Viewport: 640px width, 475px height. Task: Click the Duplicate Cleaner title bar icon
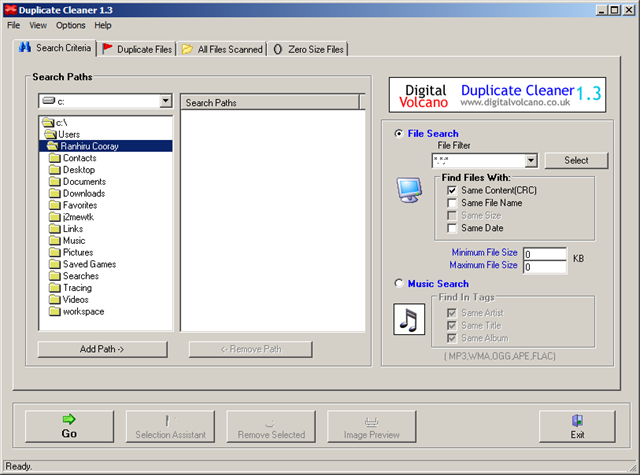tap(10, 10)
